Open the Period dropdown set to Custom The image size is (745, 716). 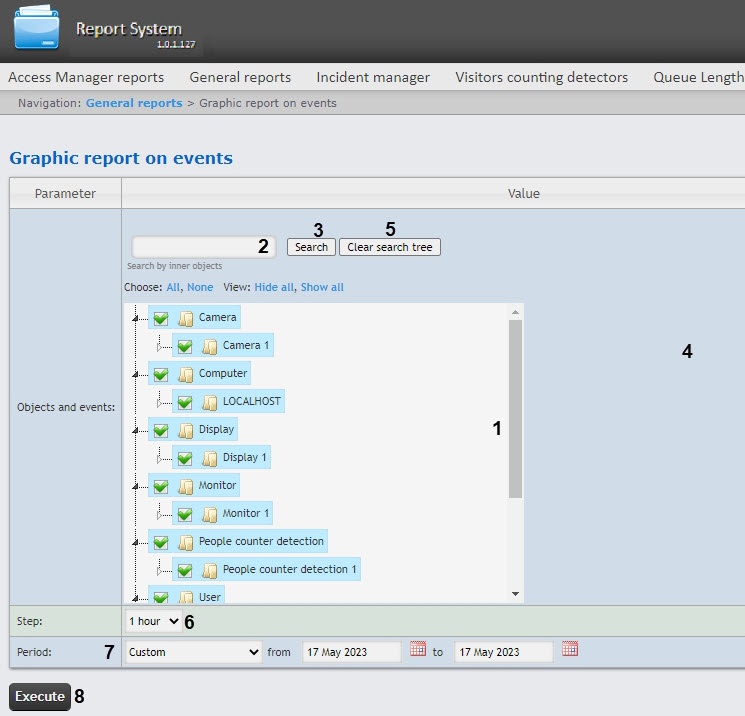pos(193,652)
